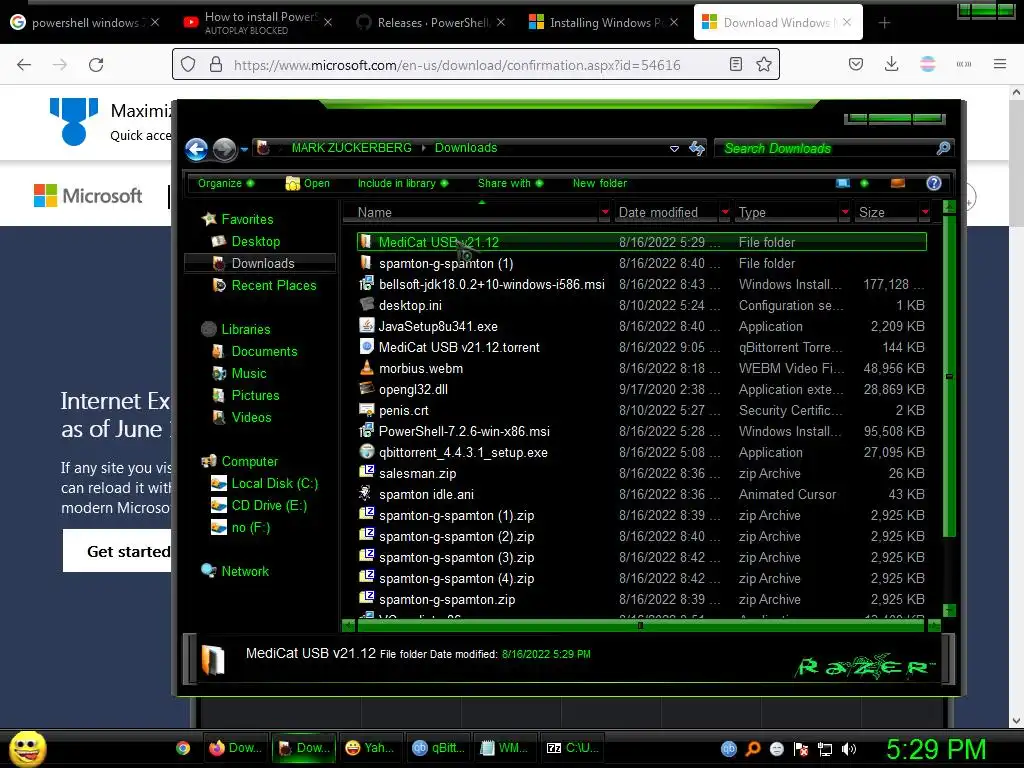
Task: Select PowerShell-7.2.6-win-x86.msi file
Action: tap(464, 432)
